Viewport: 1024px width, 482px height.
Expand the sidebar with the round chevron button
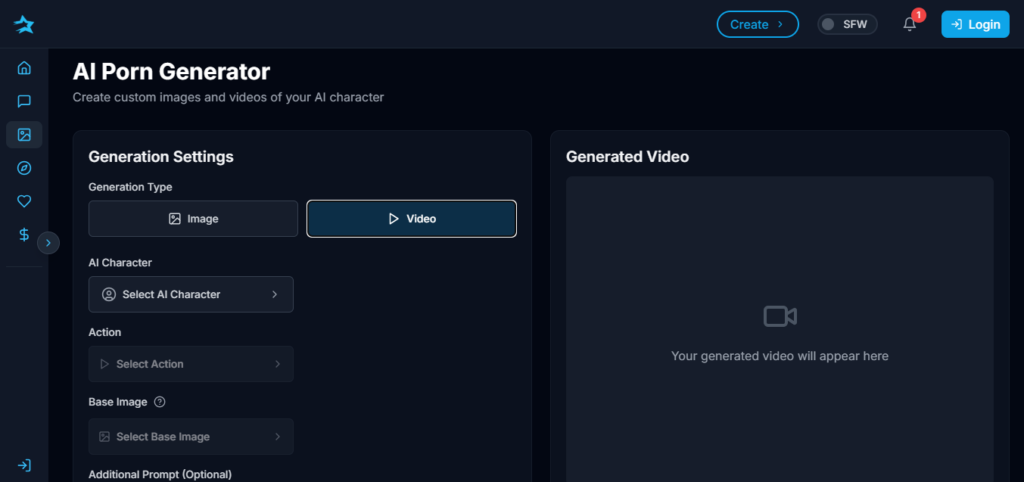pos(48,243)
